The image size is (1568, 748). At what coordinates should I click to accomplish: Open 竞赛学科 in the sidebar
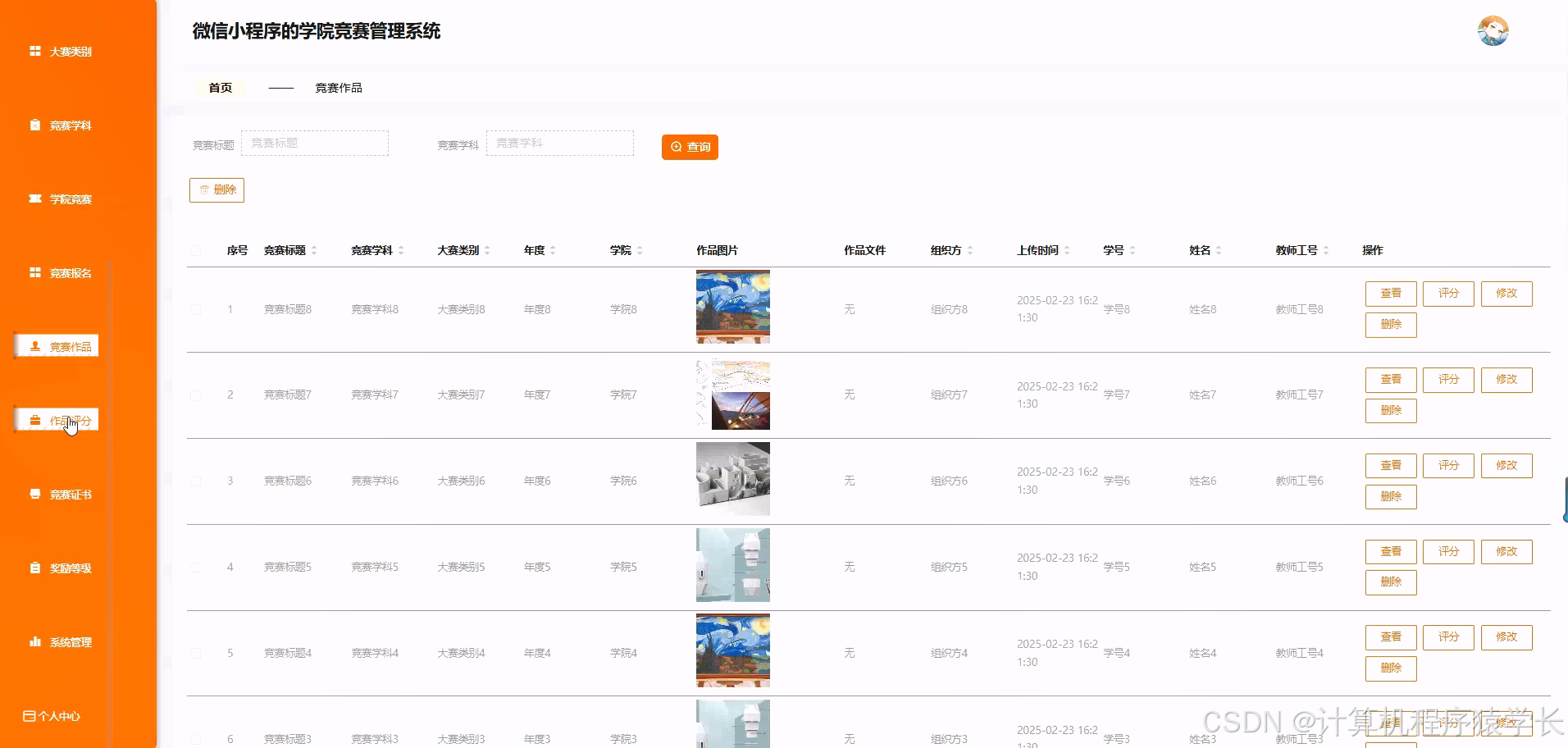click(60, 125)
